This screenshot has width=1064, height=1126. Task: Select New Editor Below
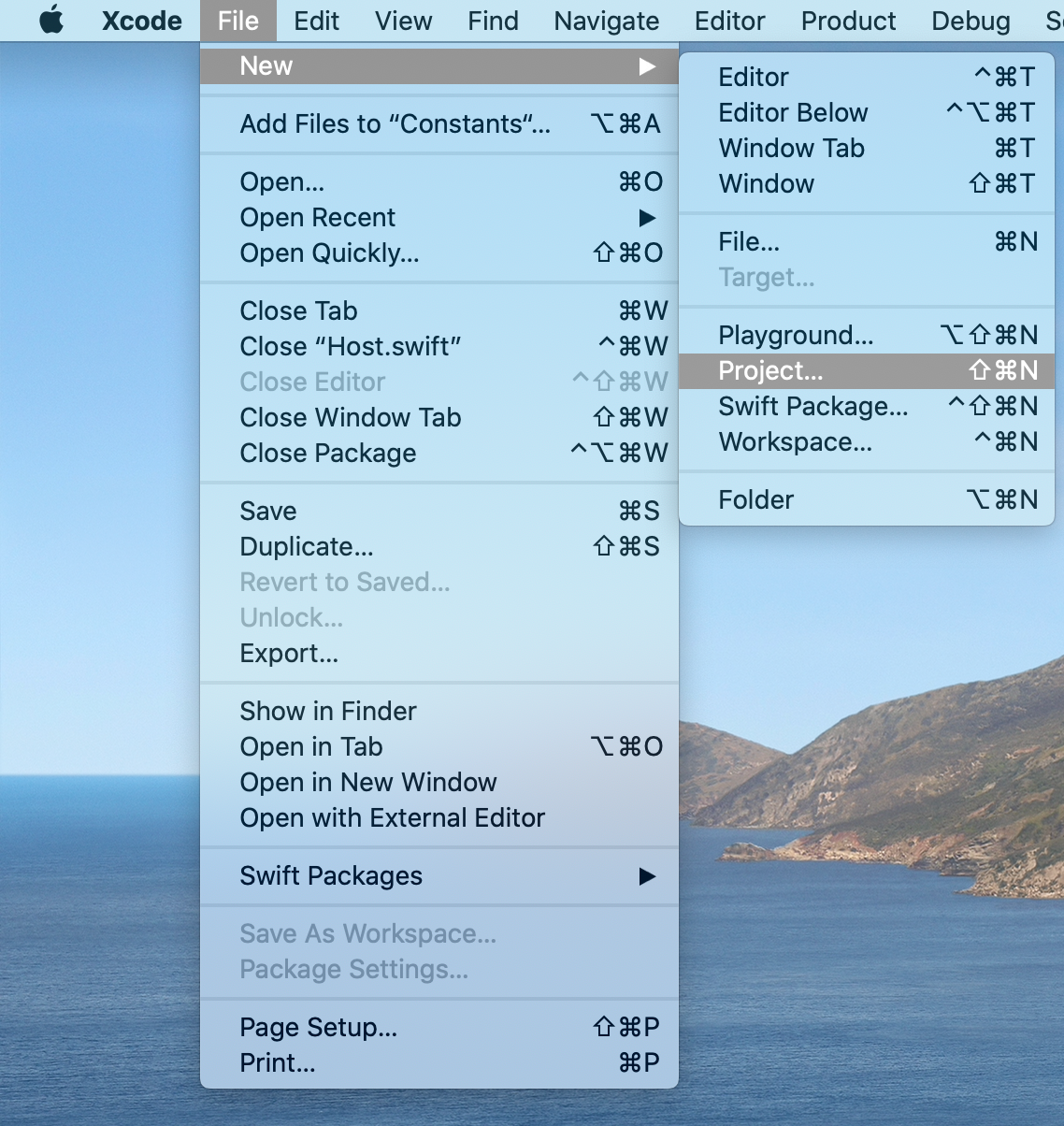click(867, 113)
